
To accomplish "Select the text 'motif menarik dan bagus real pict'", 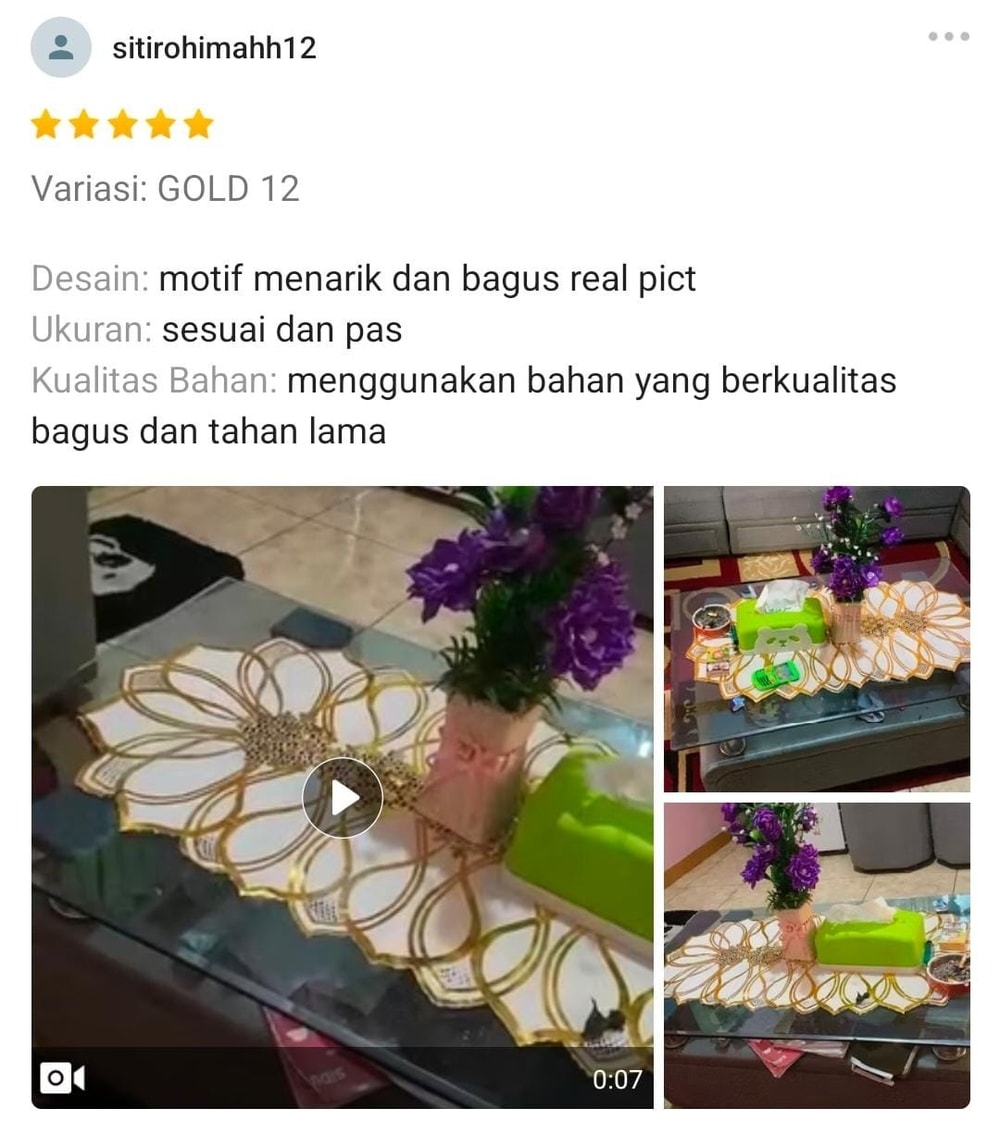I will pyautogui.click(x=427, y=279).
